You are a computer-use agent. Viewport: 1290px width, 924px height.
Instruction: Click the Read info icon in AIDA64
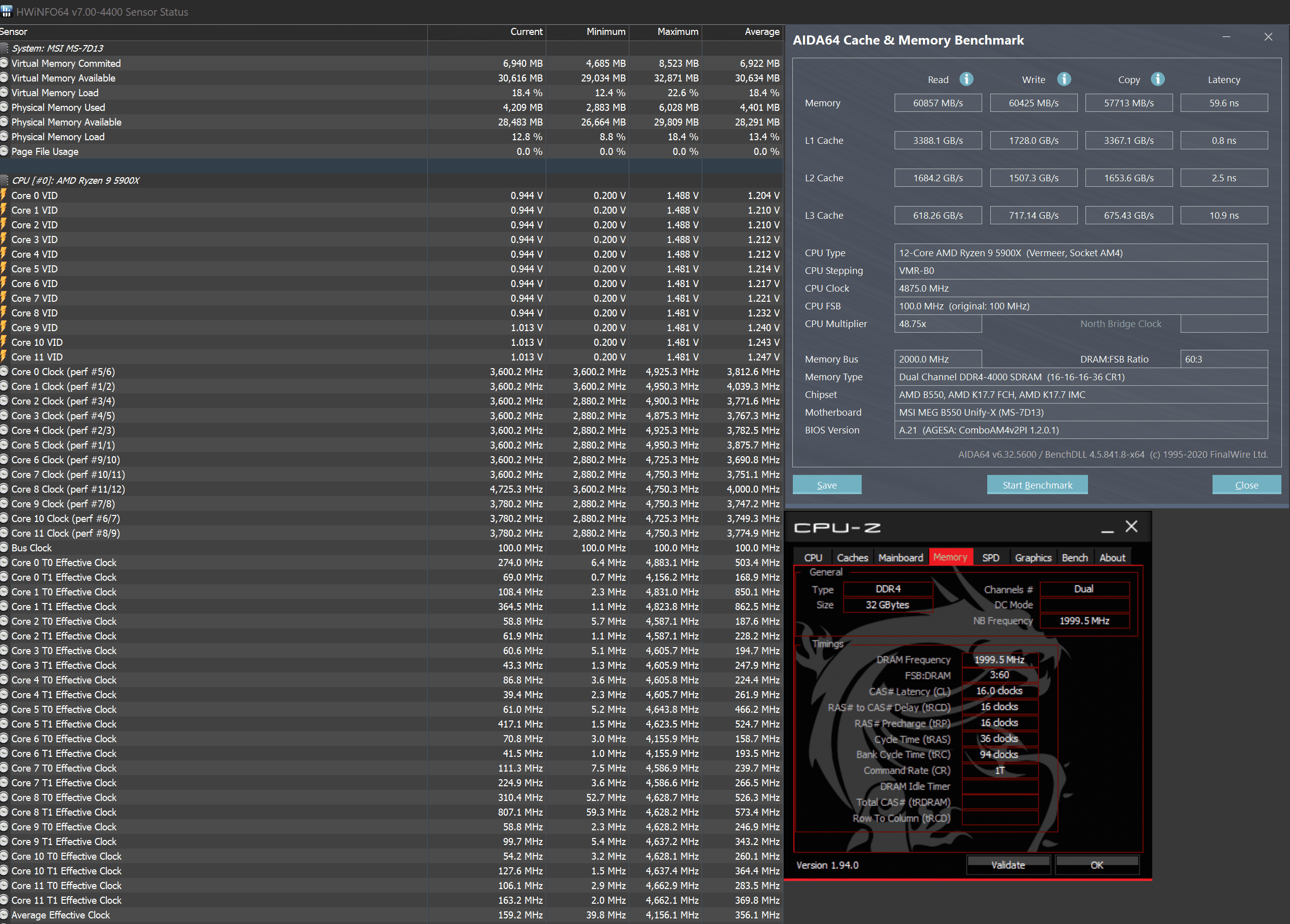(x=966, y=79)
